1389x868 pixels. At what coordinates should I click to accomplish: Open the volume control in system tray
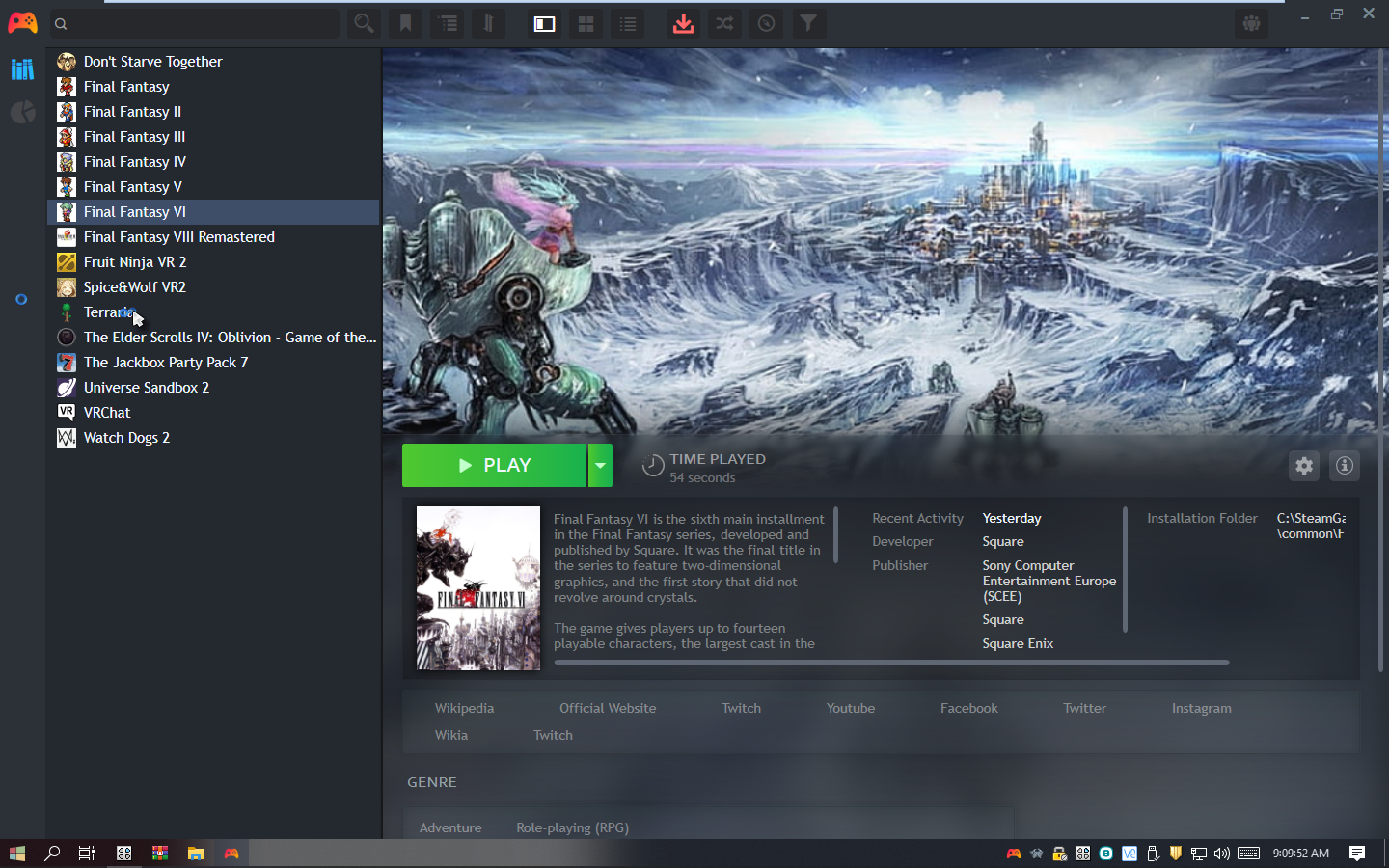pyautogui.click(x=1222, y=854)
